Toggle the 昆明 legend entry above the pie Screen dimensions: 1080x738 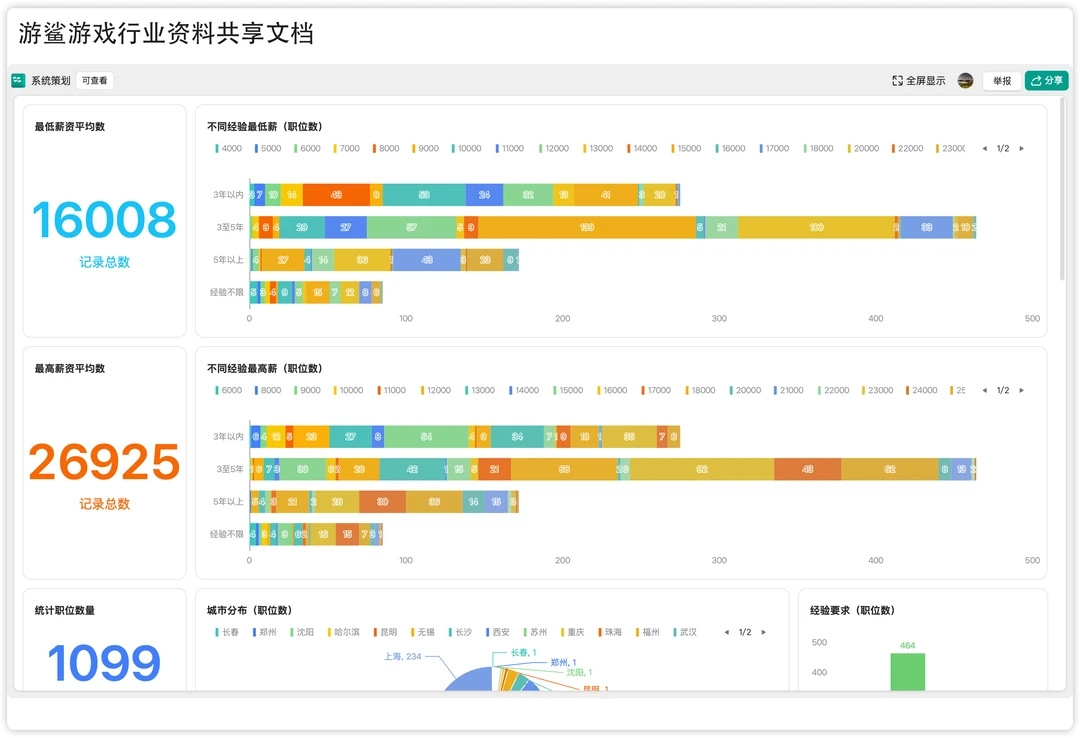click(386, 632)
